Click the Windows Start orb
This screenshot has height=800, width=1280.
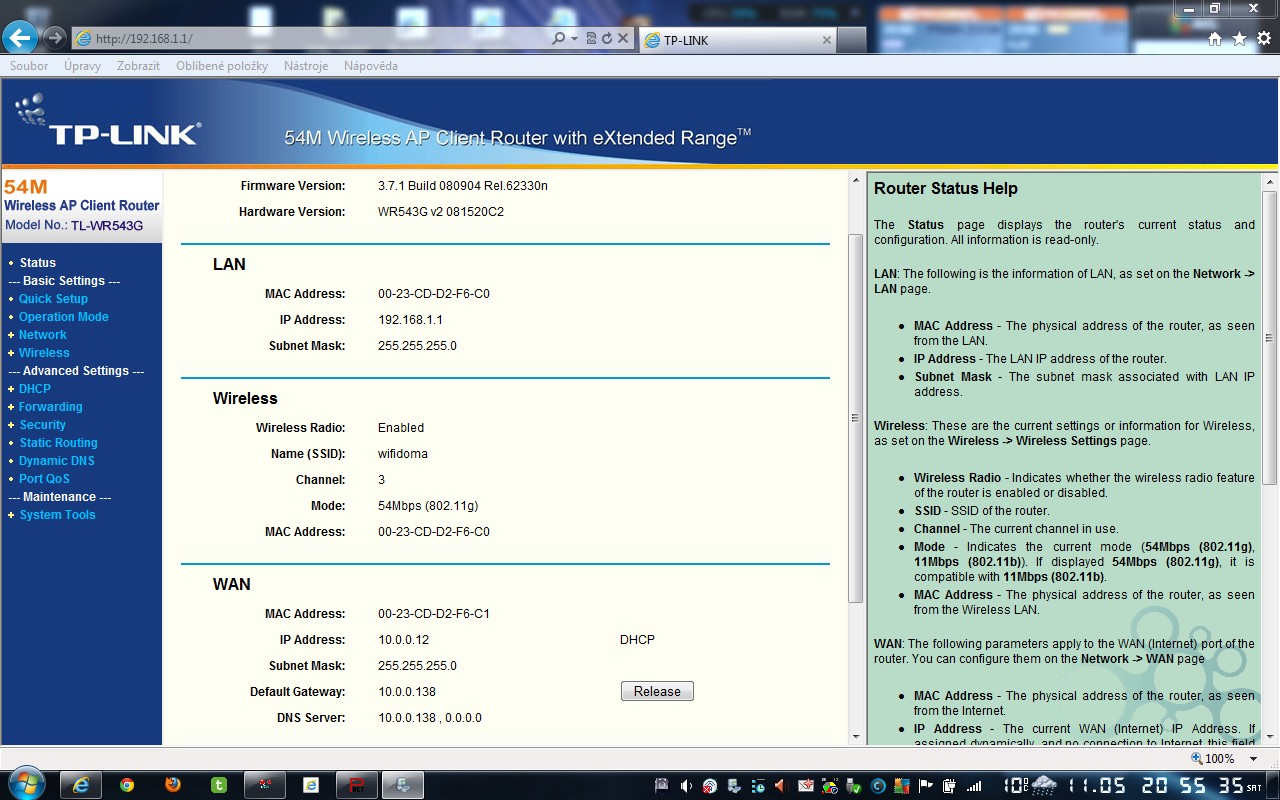click(25, 784)
